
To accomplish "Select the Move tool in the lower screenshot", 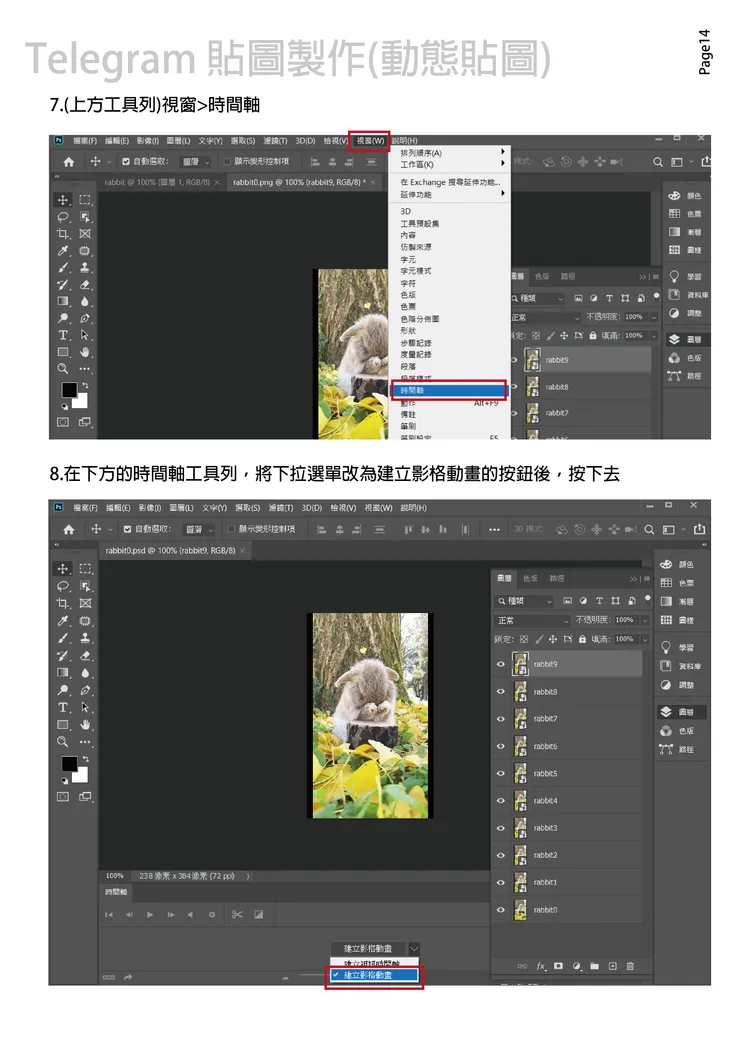I will [x=63, y=568].
